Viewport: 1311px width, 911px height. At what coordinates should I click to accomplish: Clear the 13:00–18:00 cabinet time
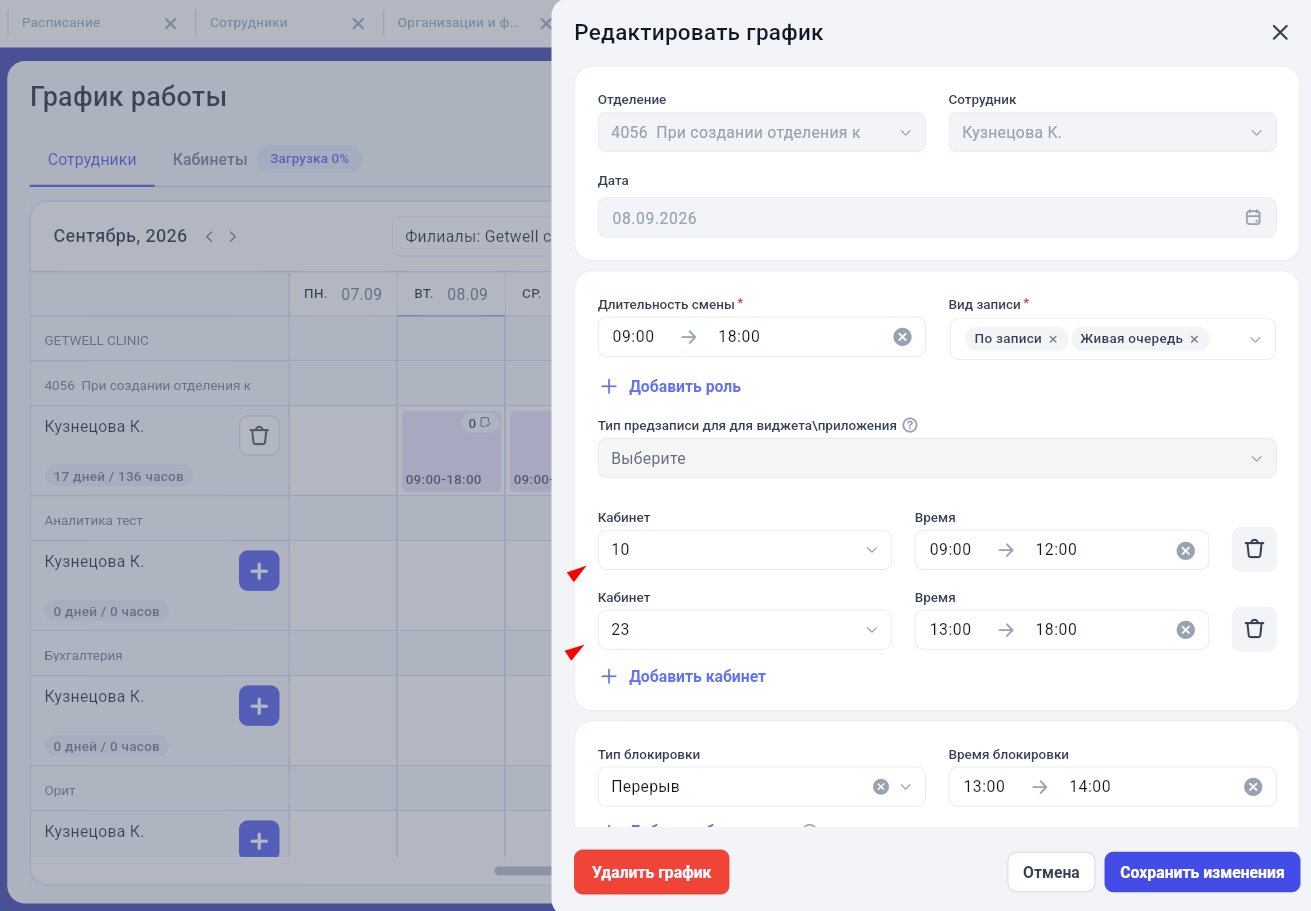pyautogui.click(x=1185, y=630)
